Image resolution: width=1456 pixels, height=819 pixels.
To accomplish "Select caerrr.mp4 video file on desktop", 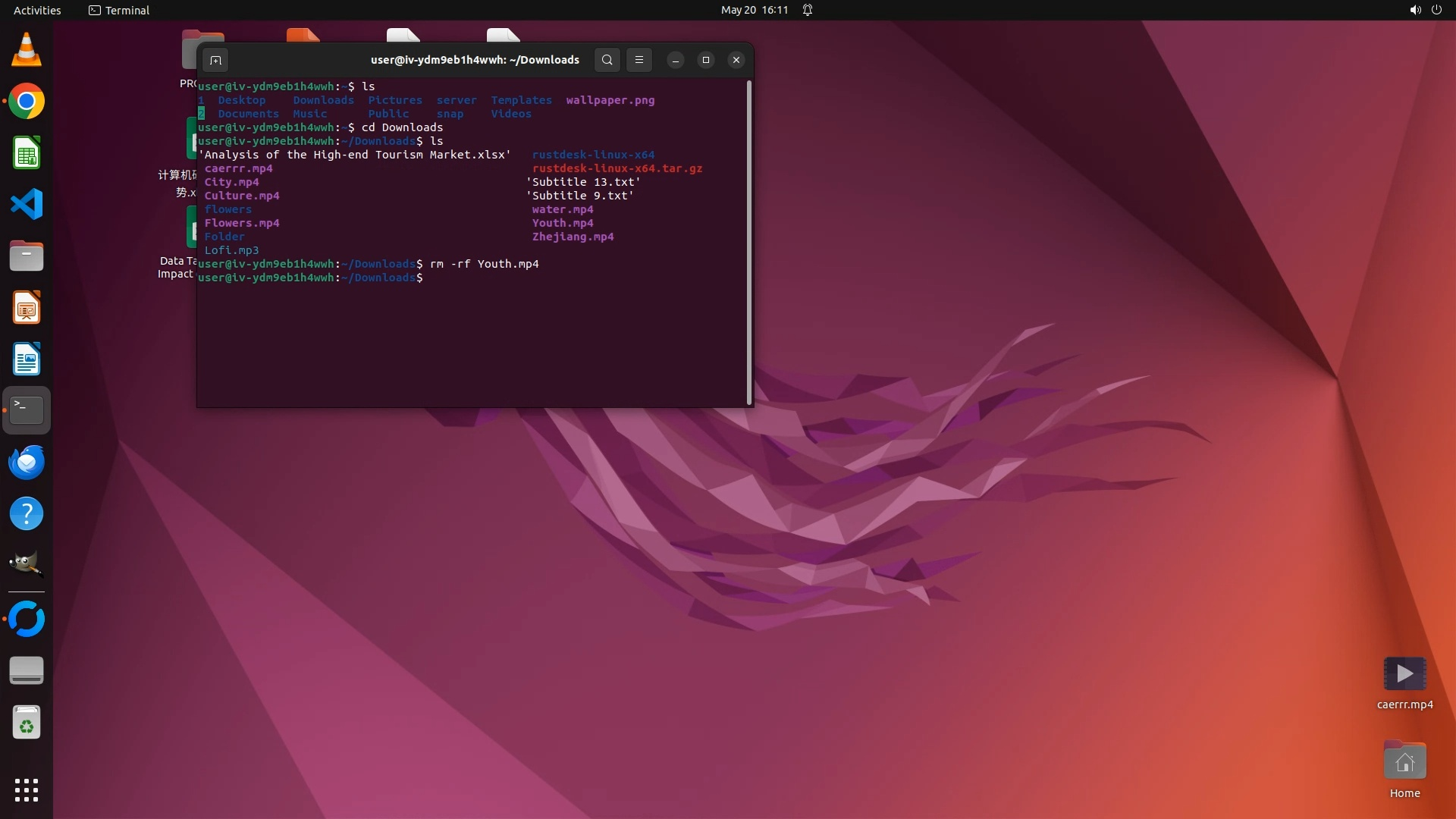I will (1404, 674).
